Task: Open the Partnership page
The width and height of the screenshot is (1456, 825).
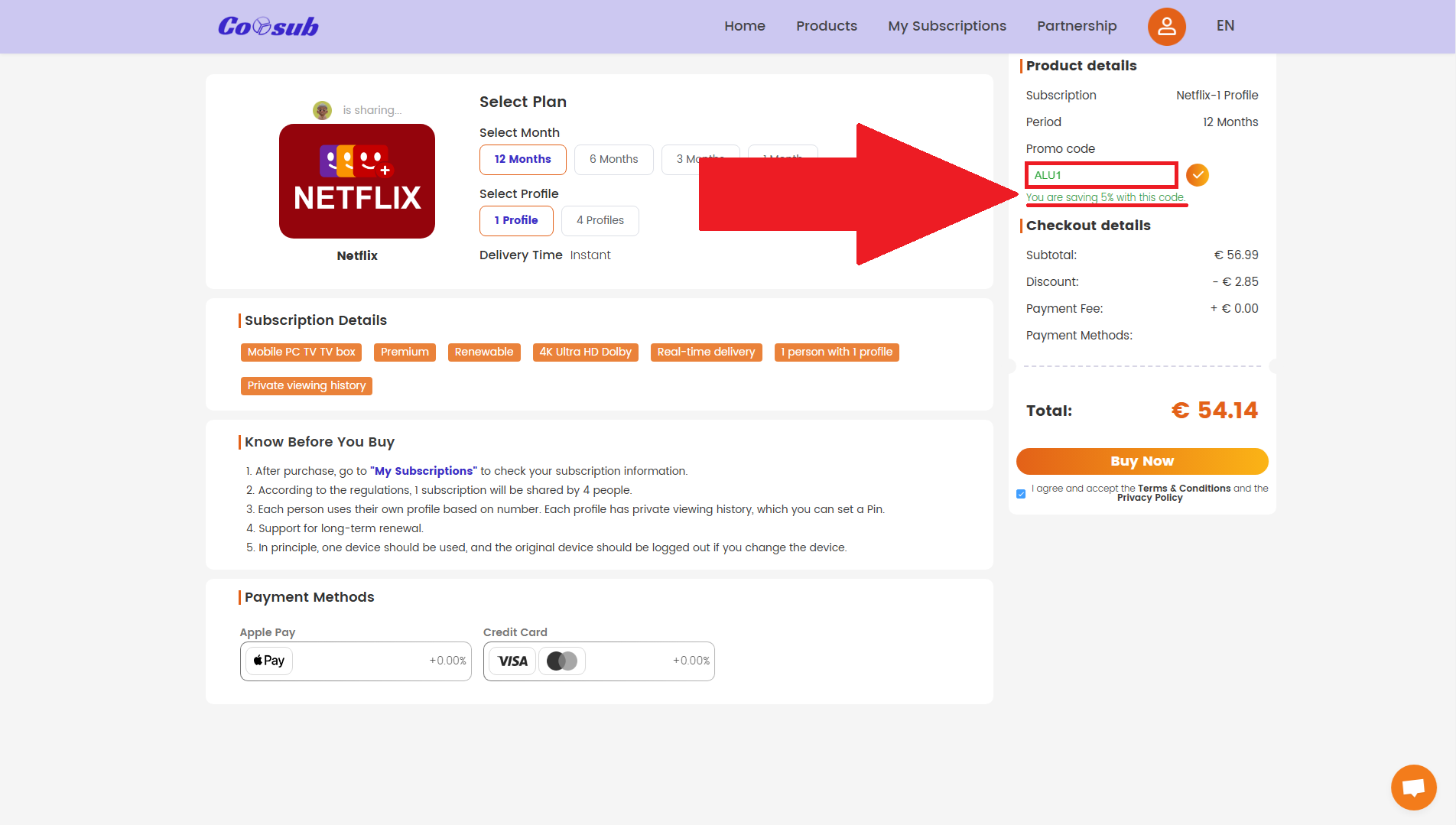Action: (1077, 26)
